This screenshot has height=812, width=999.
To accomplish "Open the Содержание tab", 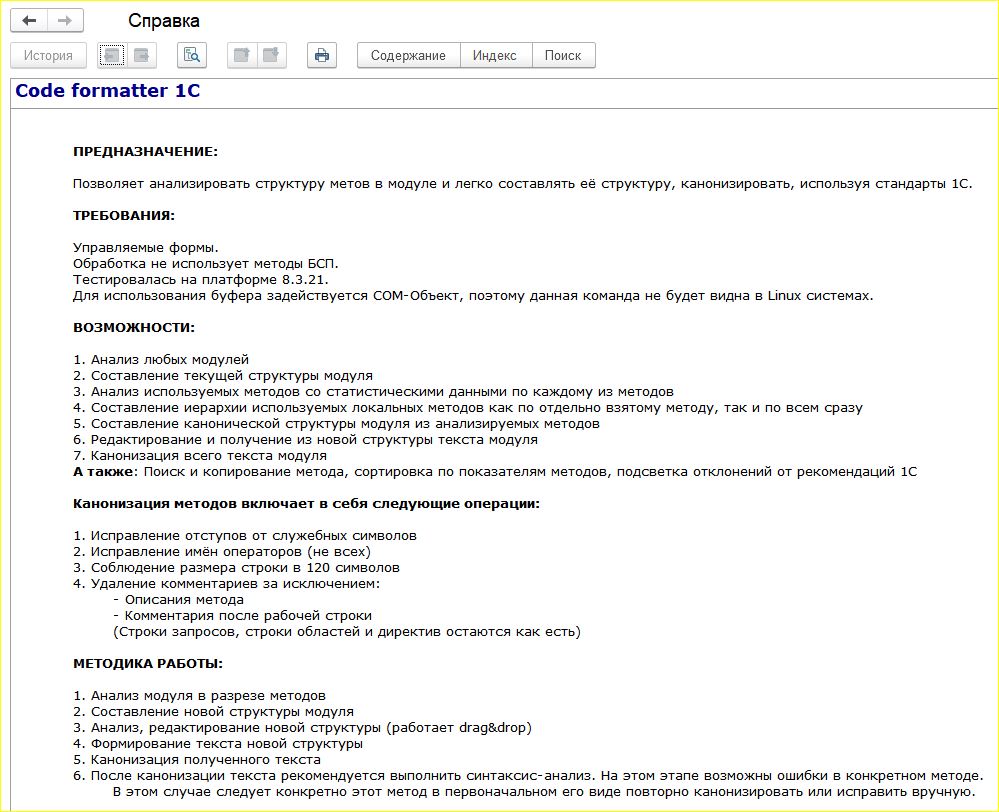I will 408,55.
